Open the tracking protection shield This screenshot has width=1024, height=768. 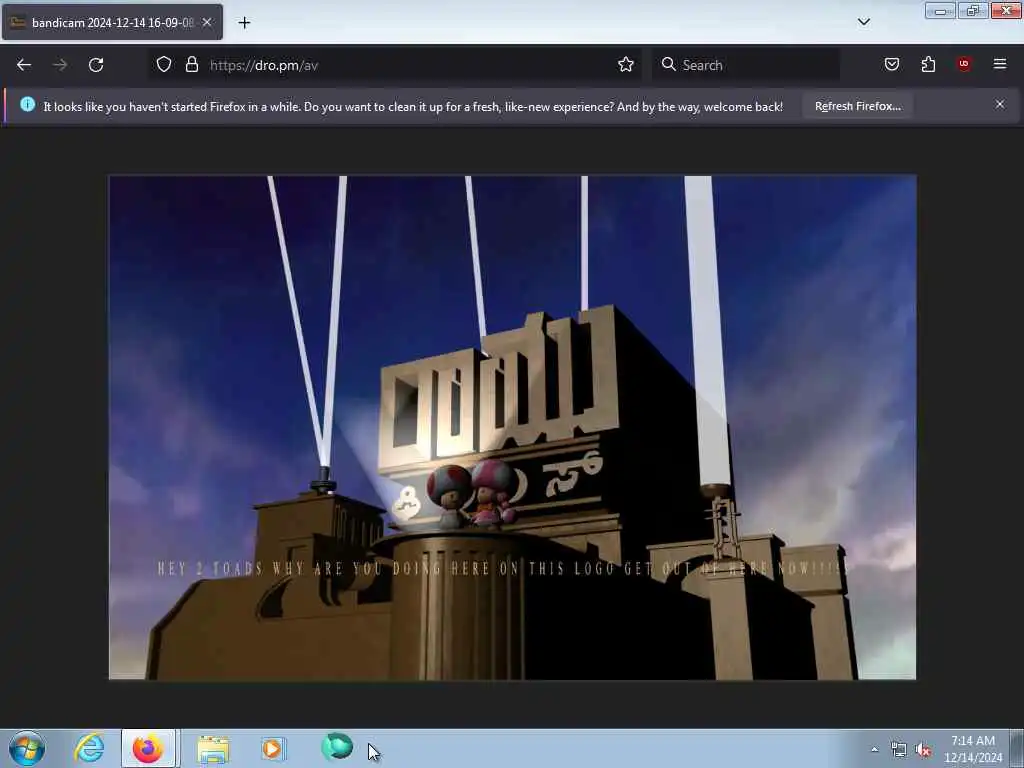click(164, 64)
